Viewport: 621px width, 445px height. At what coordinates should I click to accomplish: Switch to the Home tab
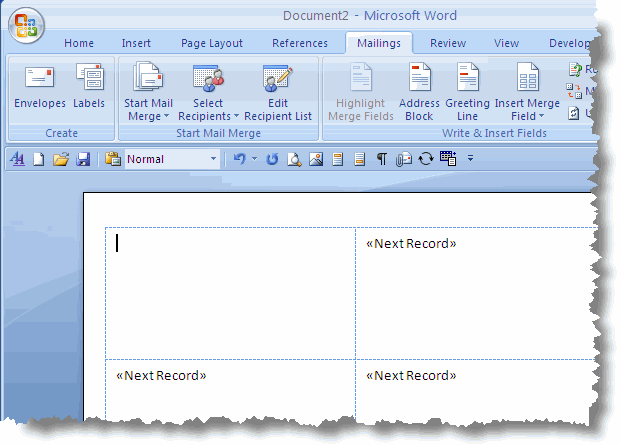(x=79, y=43)
